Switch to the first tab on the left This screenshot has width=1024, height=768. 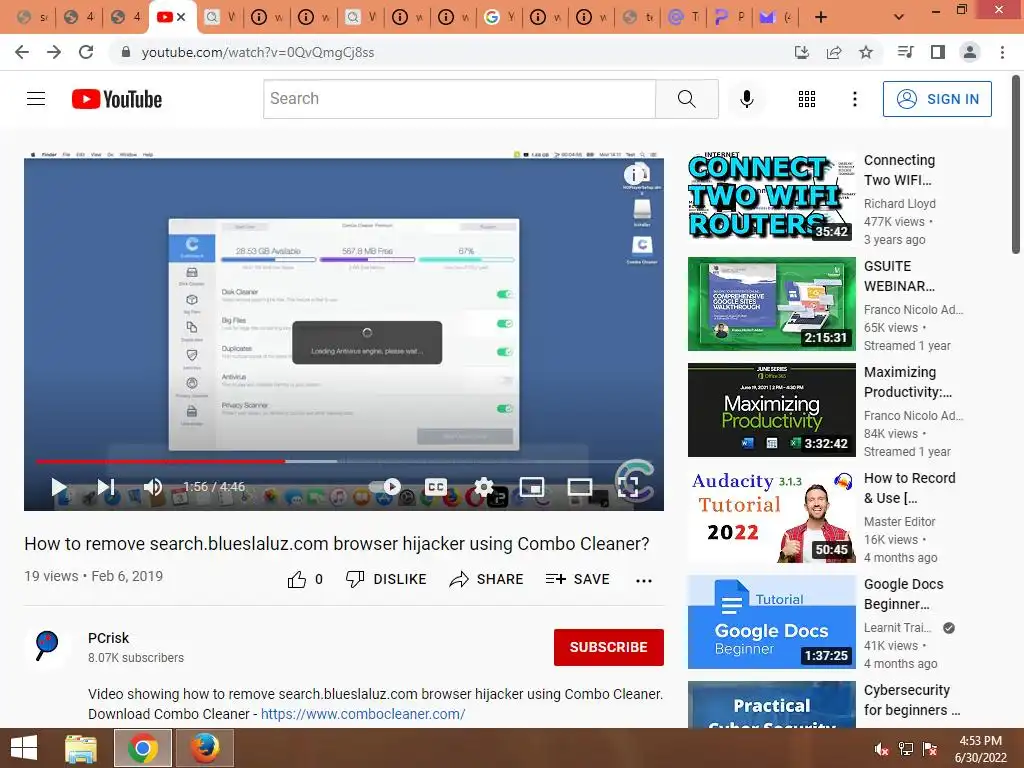[x=31, y=17]
